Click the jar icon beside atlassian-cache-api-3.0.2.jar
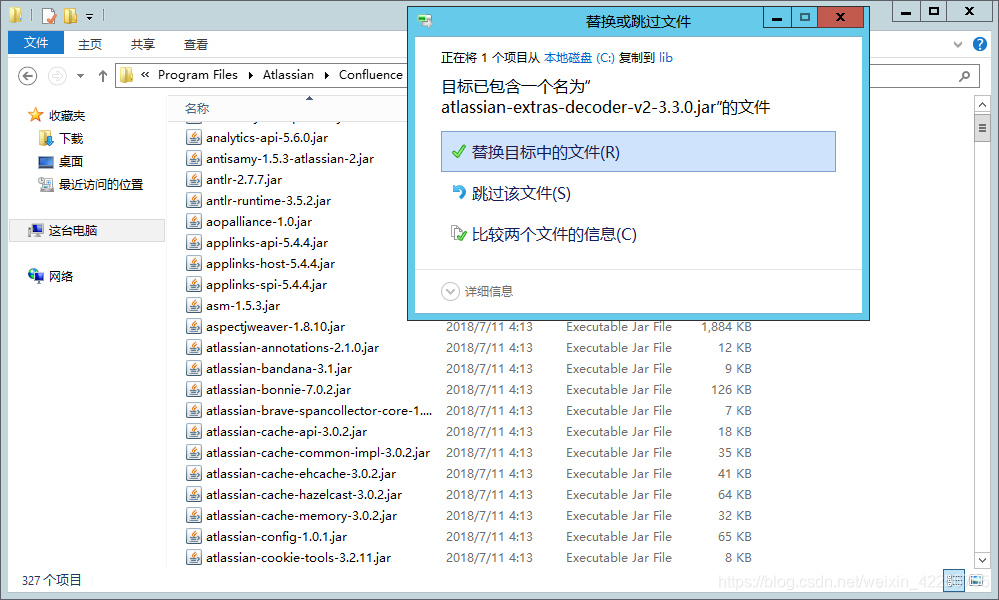This screenshot has width=999, height=600. 194,432
